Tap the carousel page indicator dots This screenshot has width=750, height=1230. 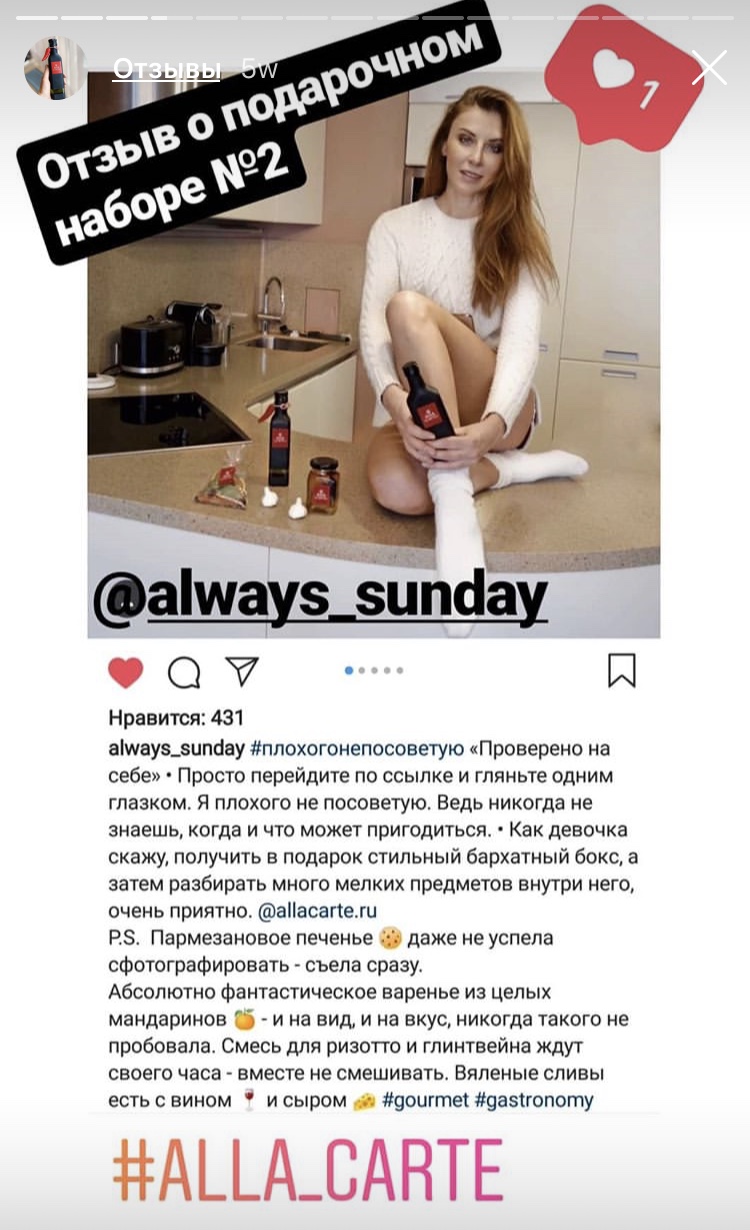pyautogui.click(x=374, y=670)
